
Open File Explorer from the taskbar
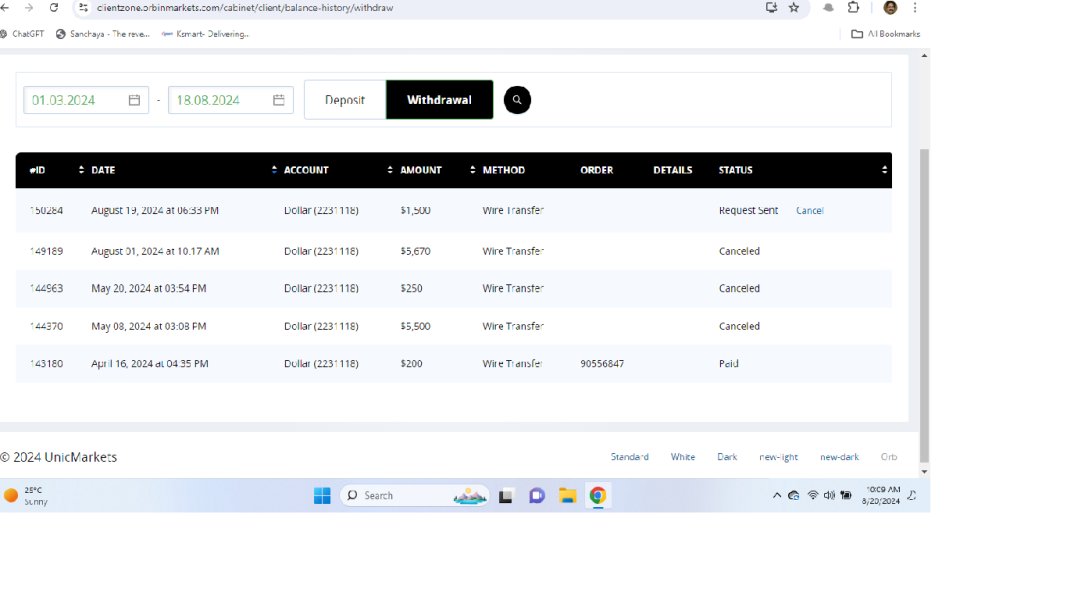click(x=567, y=495)
